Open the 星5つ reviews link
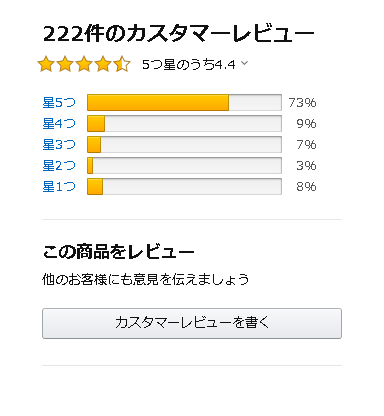The image size is (384, 416). (x=59, y=102)
